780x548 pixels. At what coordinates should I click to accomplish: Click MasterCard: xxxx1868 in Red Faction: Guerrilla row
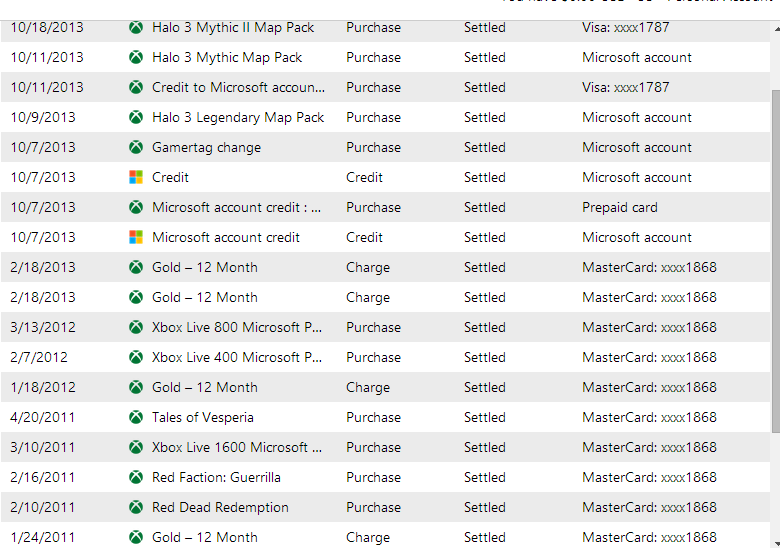click(x=650, y=477)
